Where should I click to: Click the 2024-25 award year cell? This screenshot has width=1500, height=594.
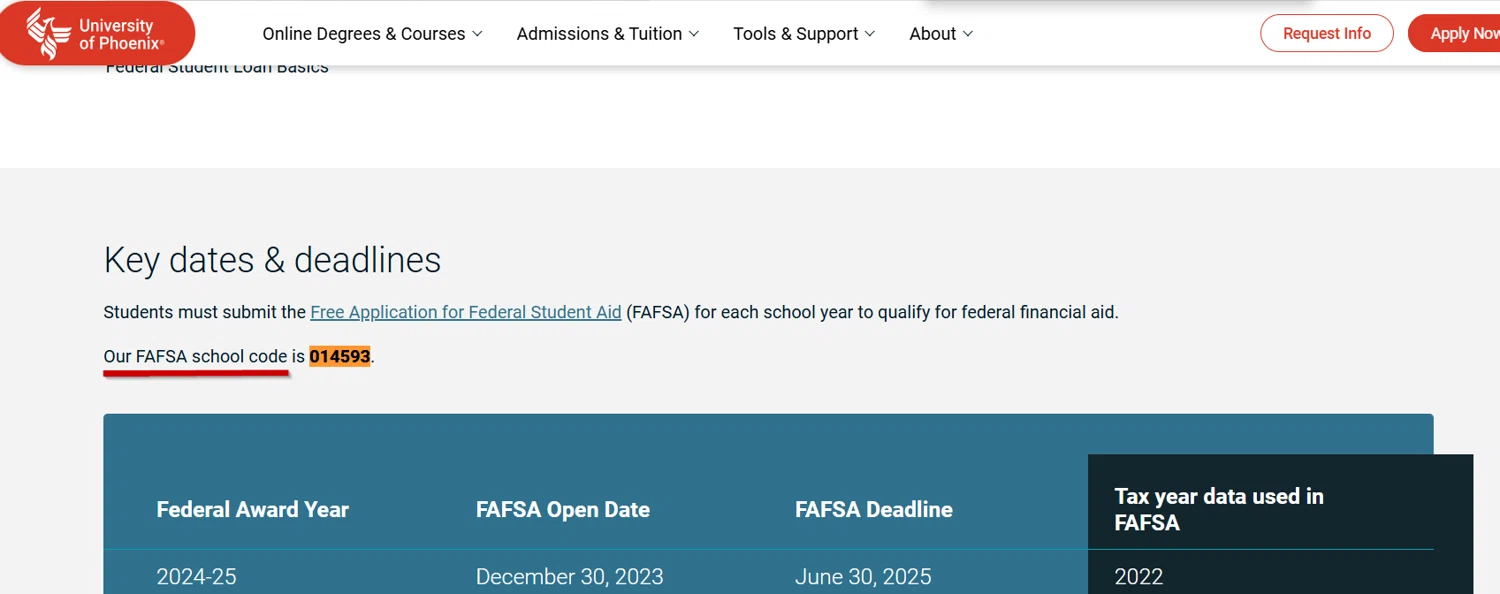click(197, 577)
